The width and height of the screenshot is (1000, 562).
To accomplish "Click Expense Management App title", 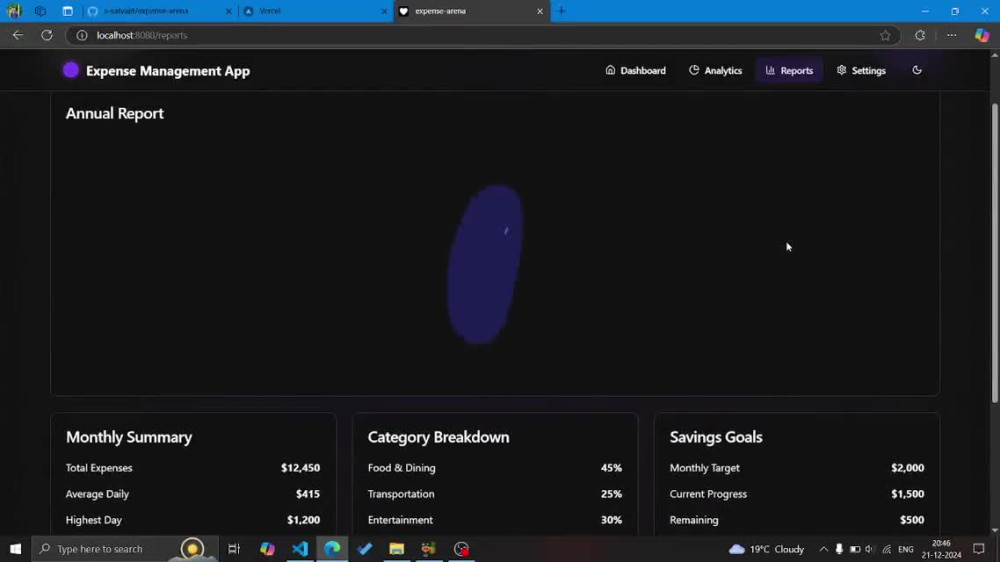I will (x=168, y=71).
